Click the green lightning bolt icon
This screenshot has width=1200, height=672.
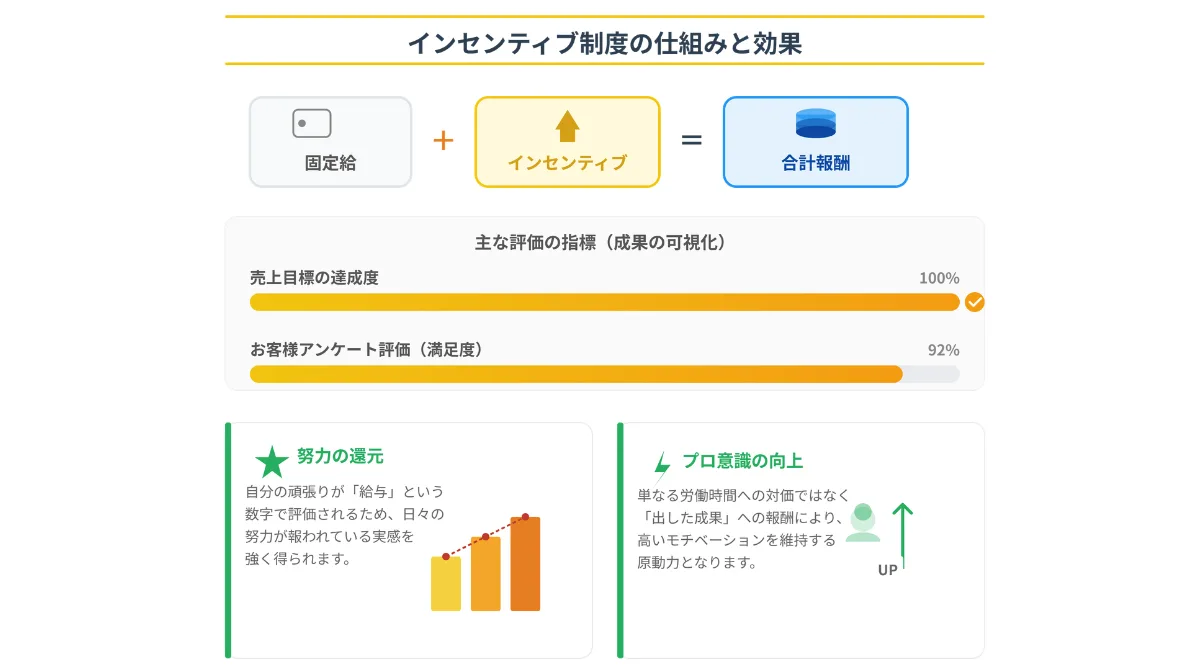coord(661,467)
